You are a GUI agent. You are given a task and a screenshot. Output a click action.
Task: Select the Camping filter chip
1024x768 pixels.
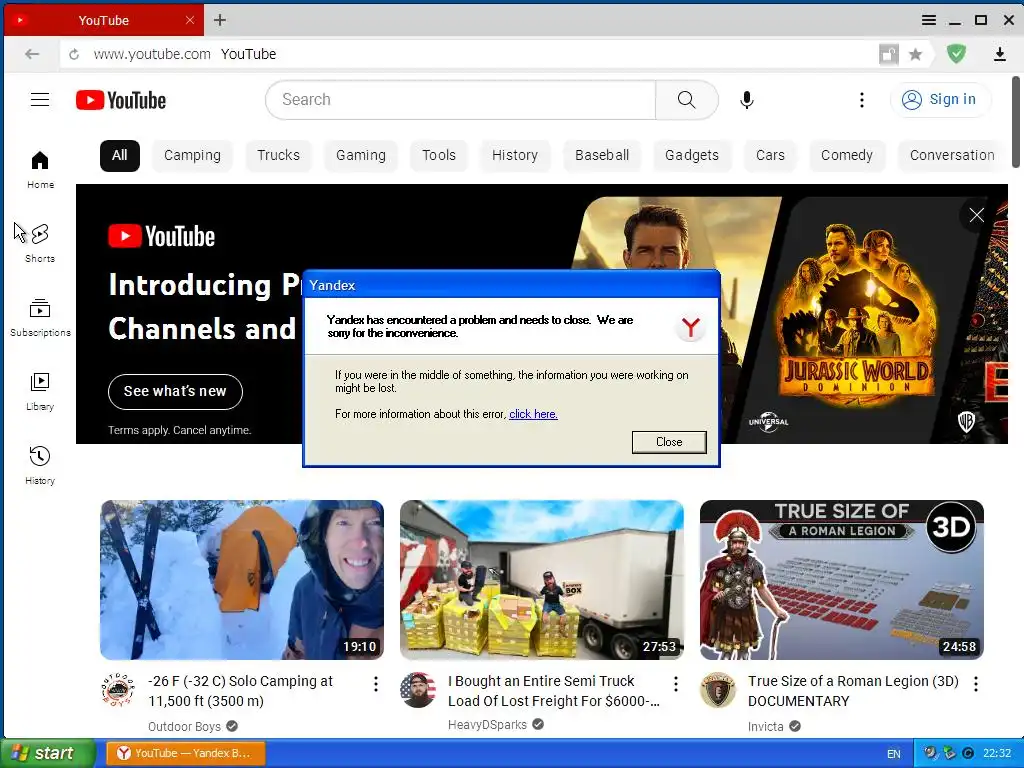click(192, 155)
